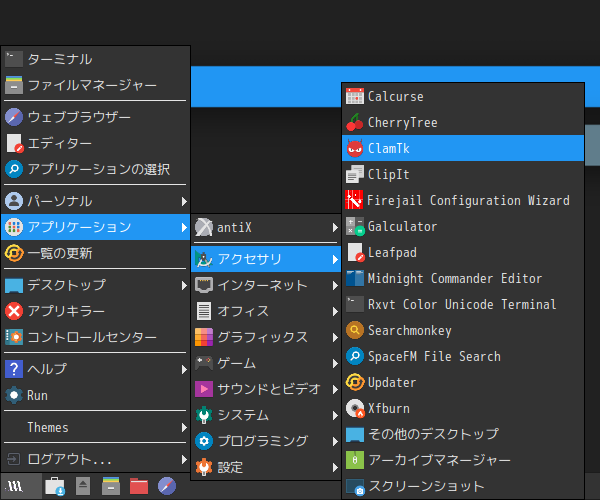Click the Galculator calculator icon
This screenshot has height=500, width=600.
coord(355,226)
